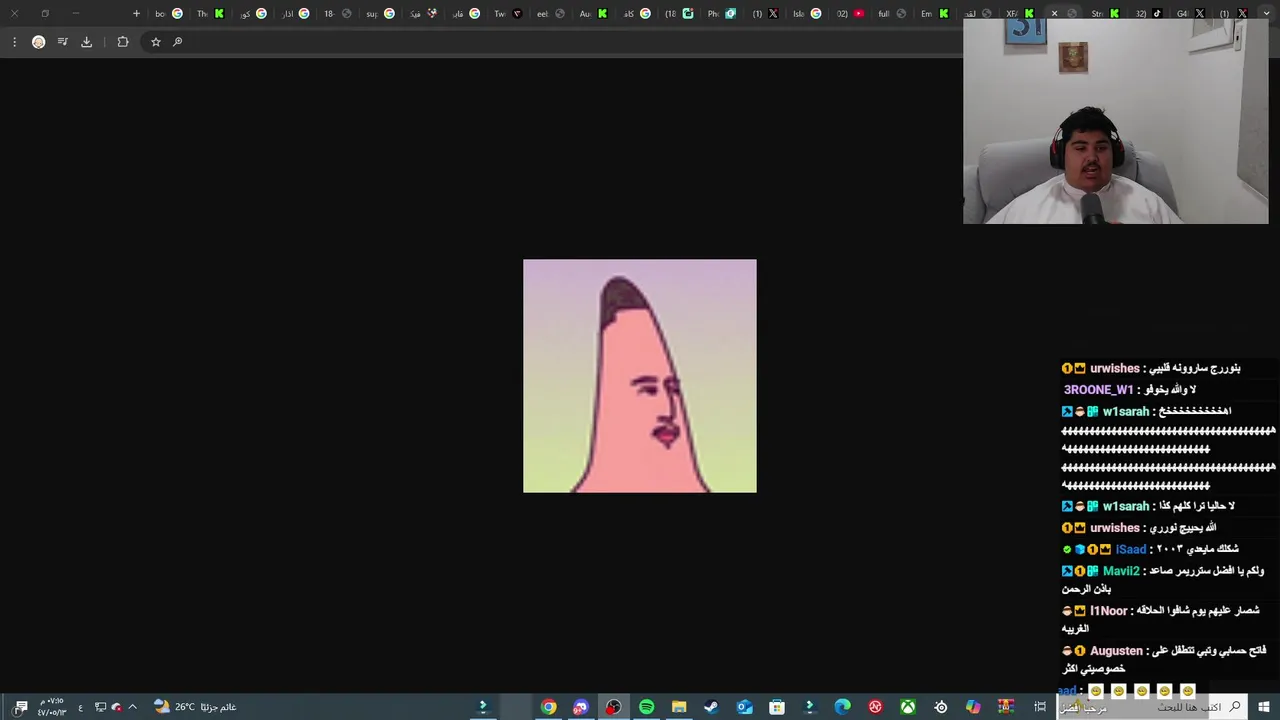Click the Windows taskbar search field

point(1153,707)
